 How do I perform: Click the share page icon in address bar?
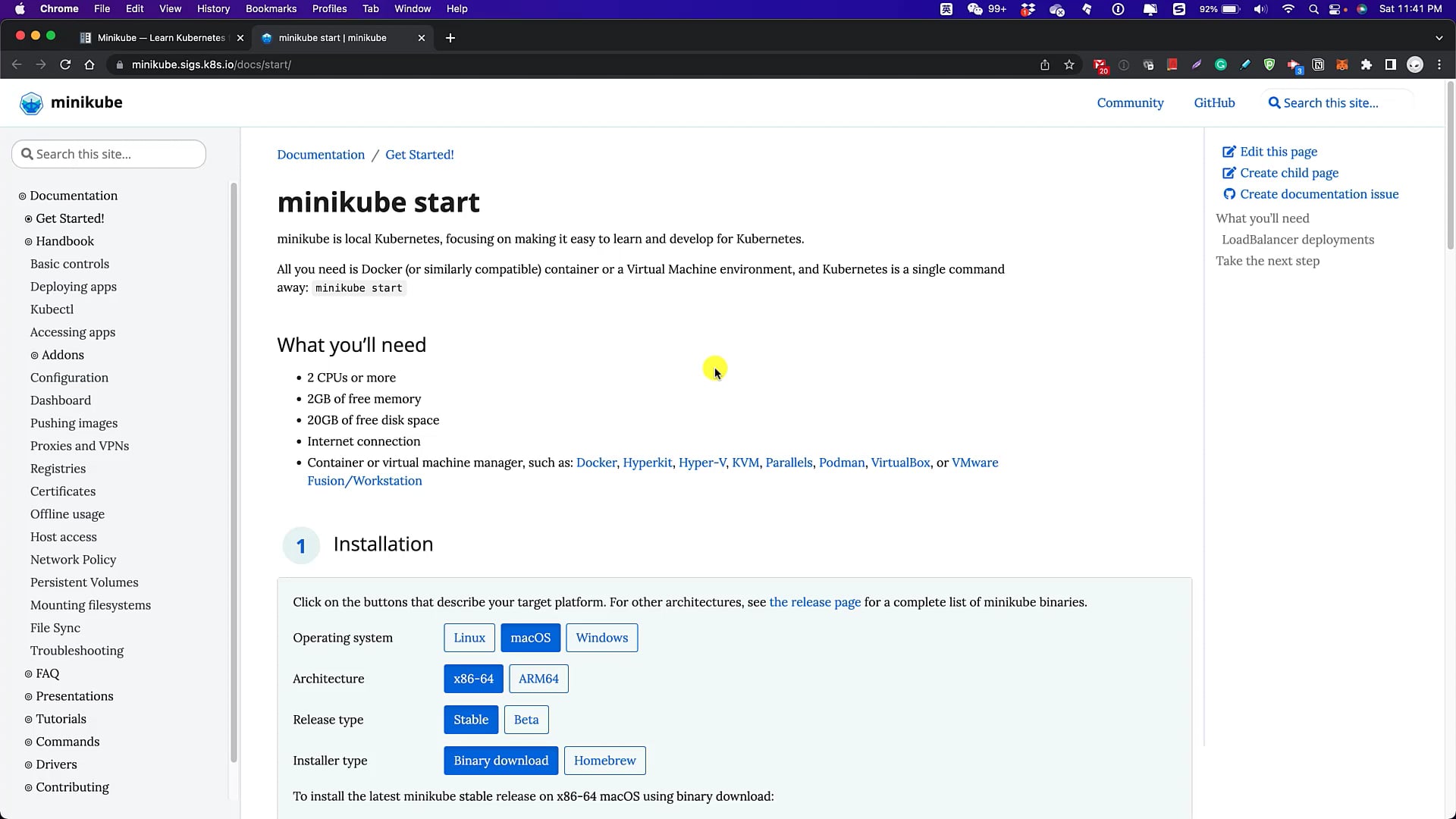click(1045, 64)
